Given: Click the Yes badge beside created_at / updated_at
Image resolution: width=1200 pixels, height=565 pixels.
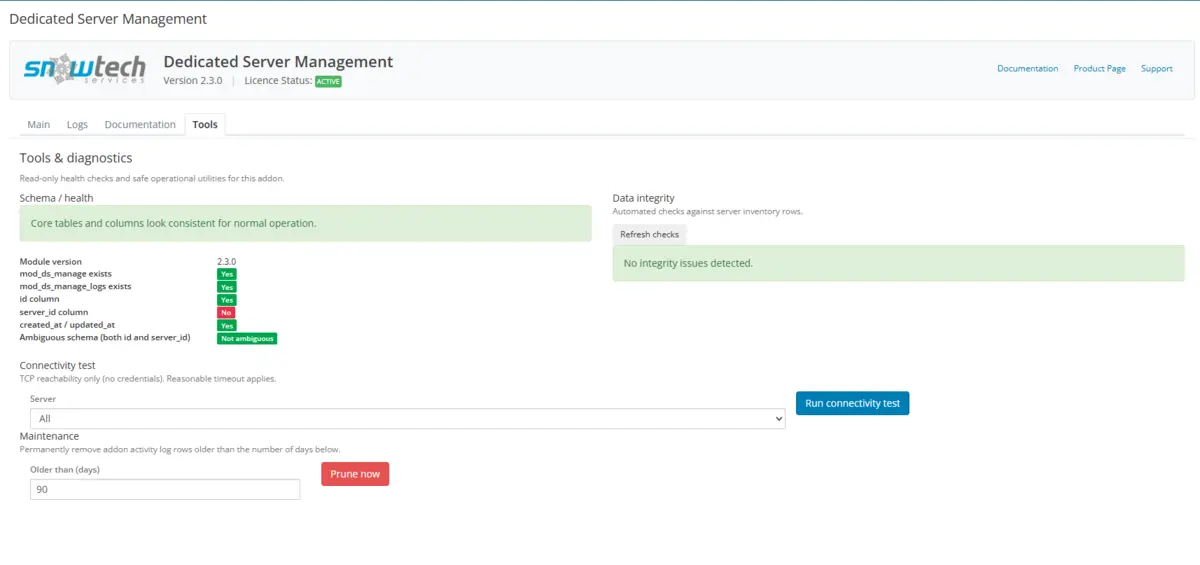Looking at the screenshot, I should click(x=227, y=326).
